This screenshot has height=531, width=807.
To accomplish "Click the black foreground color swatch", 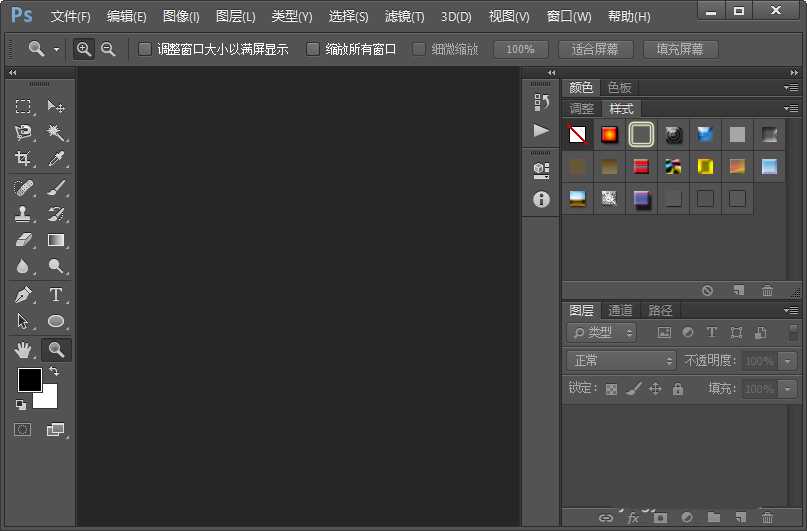I will [29, 380].
